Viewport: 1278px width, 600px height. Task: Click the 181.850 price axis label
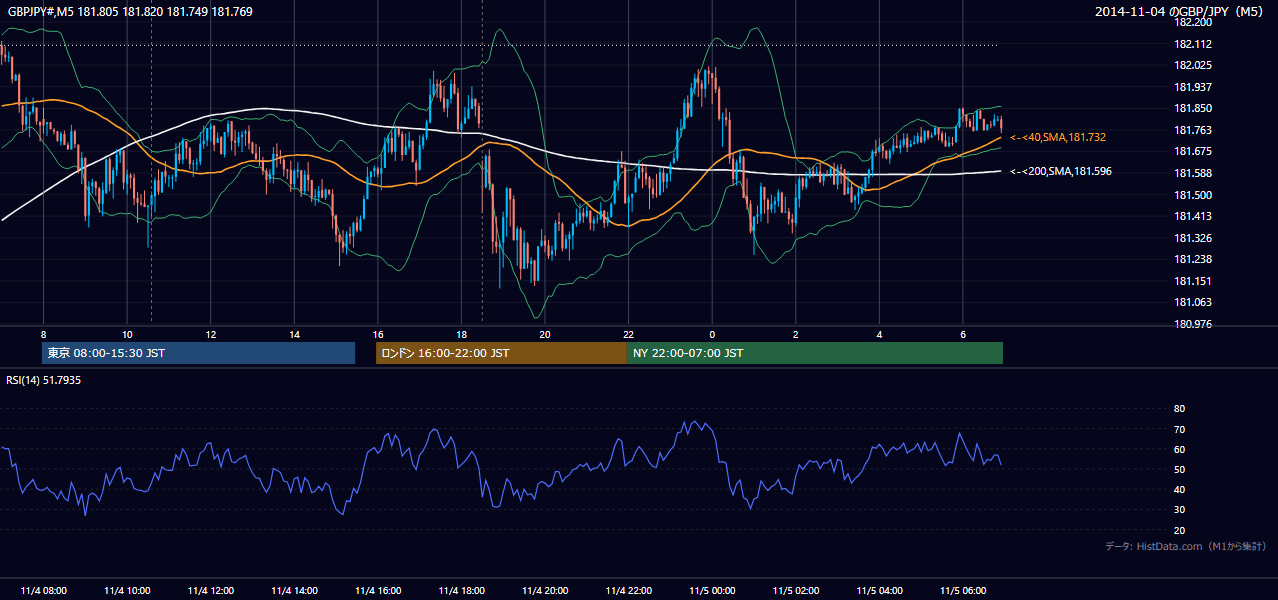click(x=1192, y=109)
